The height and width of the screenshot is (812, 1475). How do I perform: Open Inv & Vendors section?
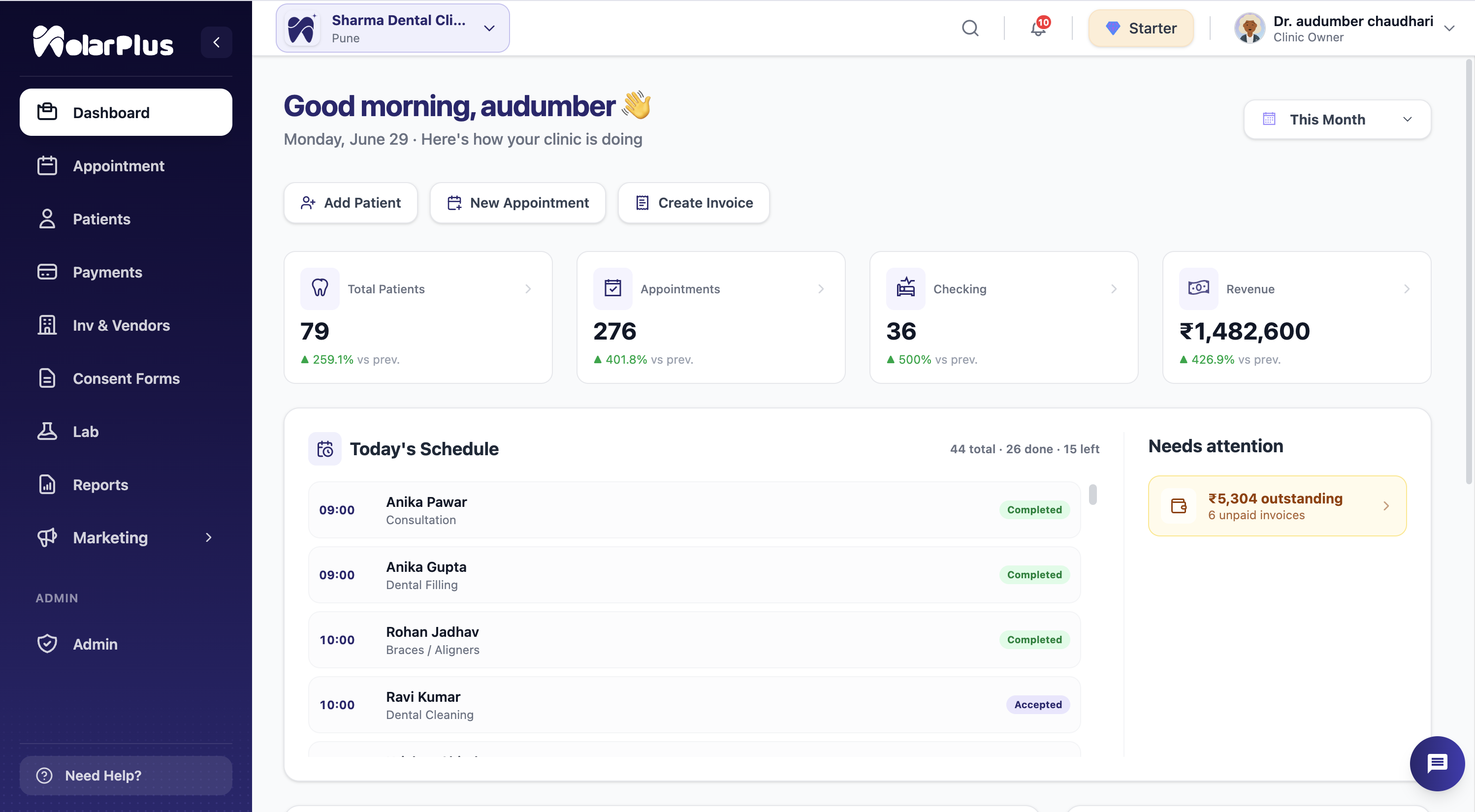coord(126,325)
